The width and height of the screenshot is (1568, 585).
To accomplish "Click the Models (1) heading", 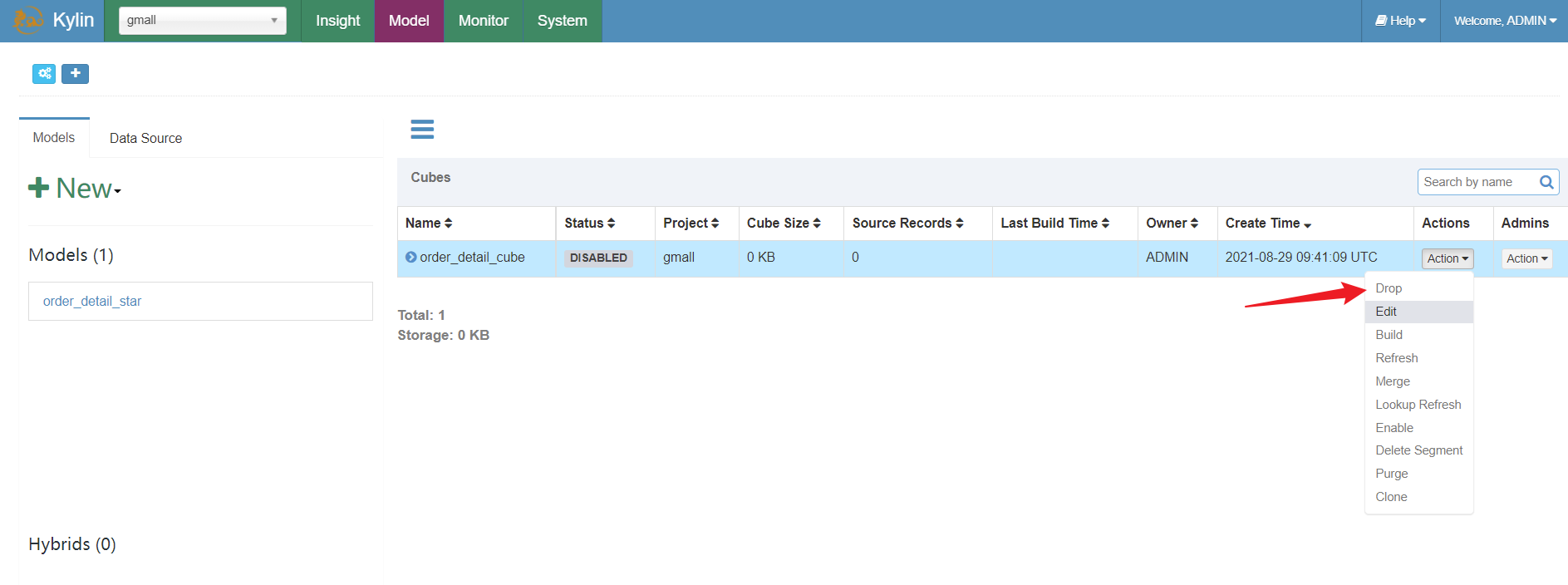I will (x=71, y=255).
